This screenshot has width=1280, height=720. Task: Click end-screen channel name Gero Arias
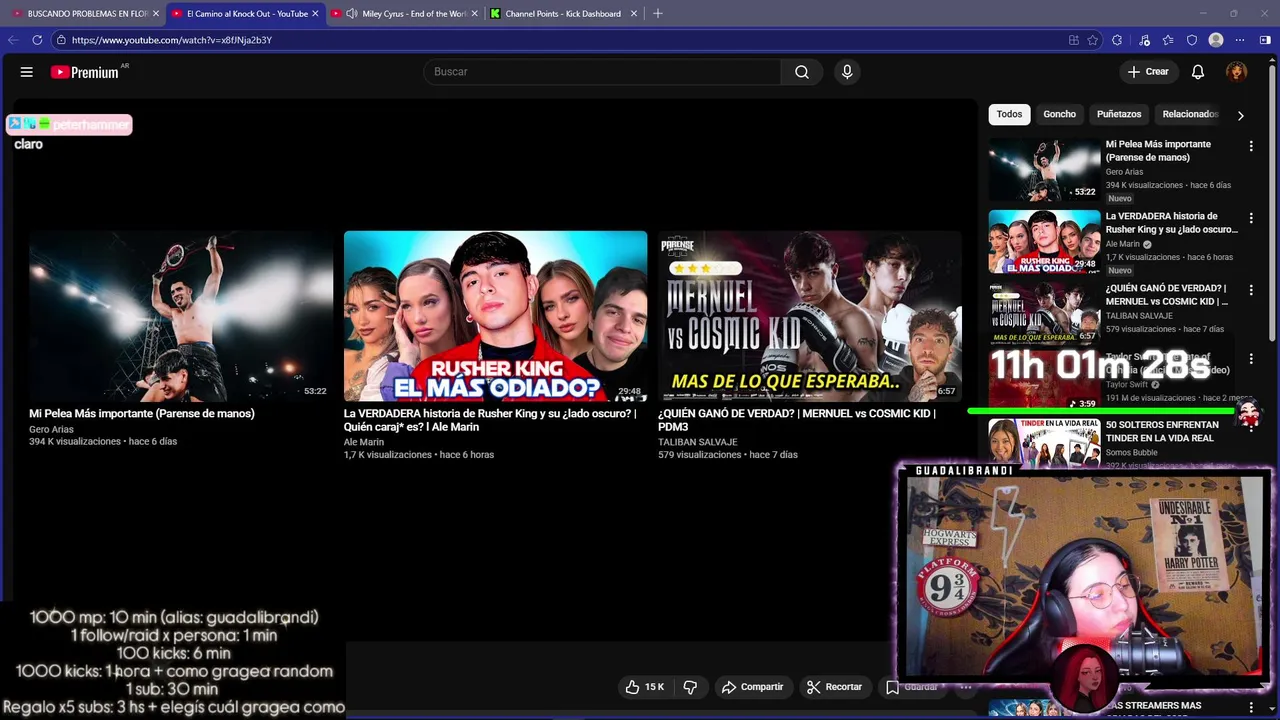[x=51, y=429]
